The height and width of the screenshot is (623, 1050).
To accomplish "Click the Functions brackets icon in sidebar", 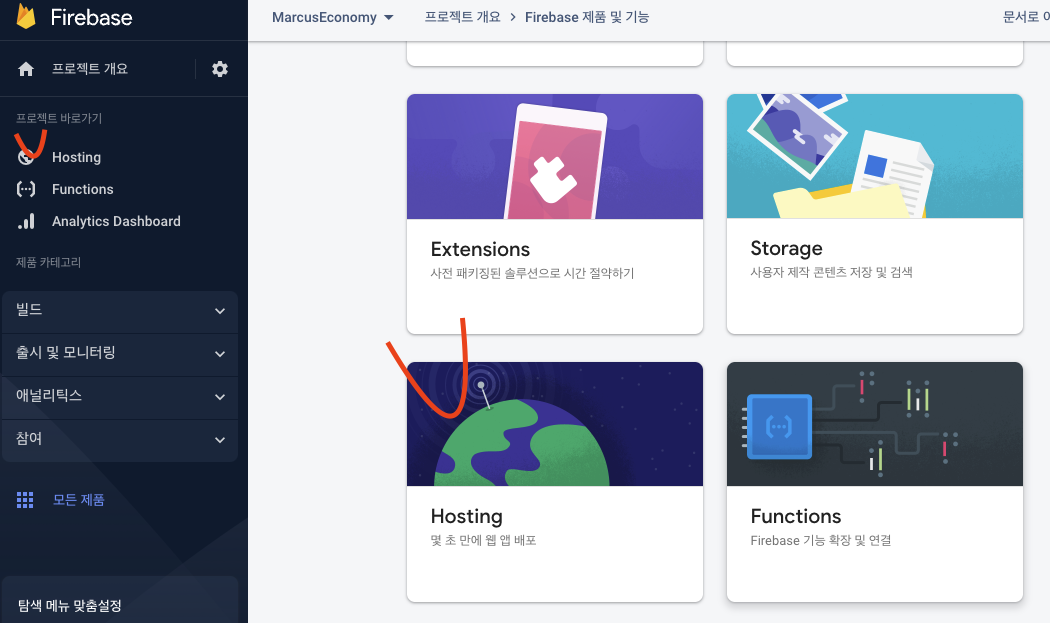I will (x=26, y=189).
